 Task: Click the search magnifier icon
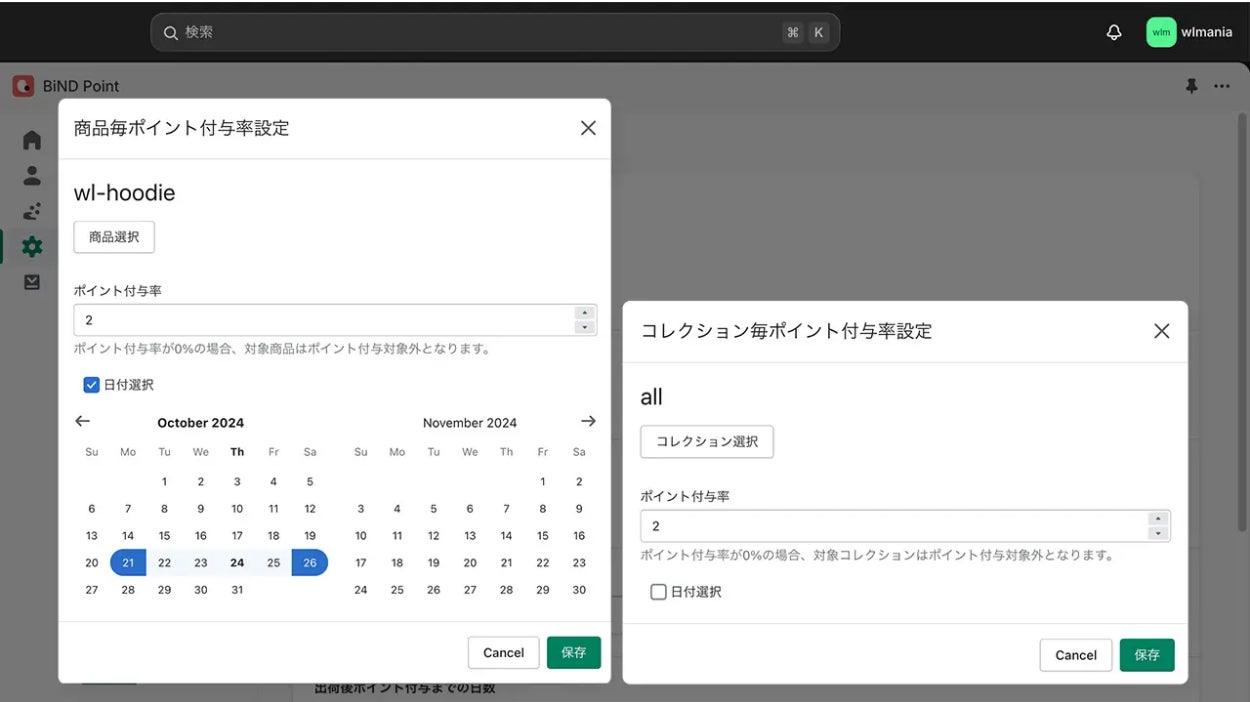pyautogui.click(x=171, y=32)
